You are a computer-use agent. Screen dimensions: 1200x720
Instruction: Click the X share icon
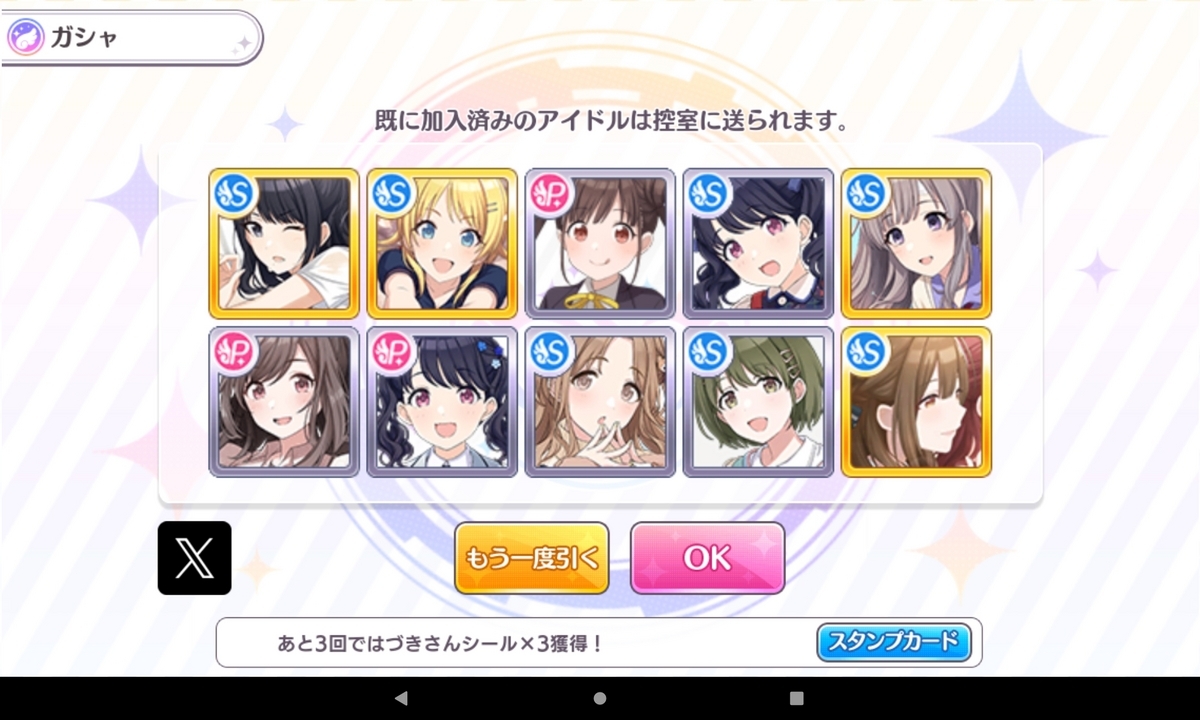point(194,558)
